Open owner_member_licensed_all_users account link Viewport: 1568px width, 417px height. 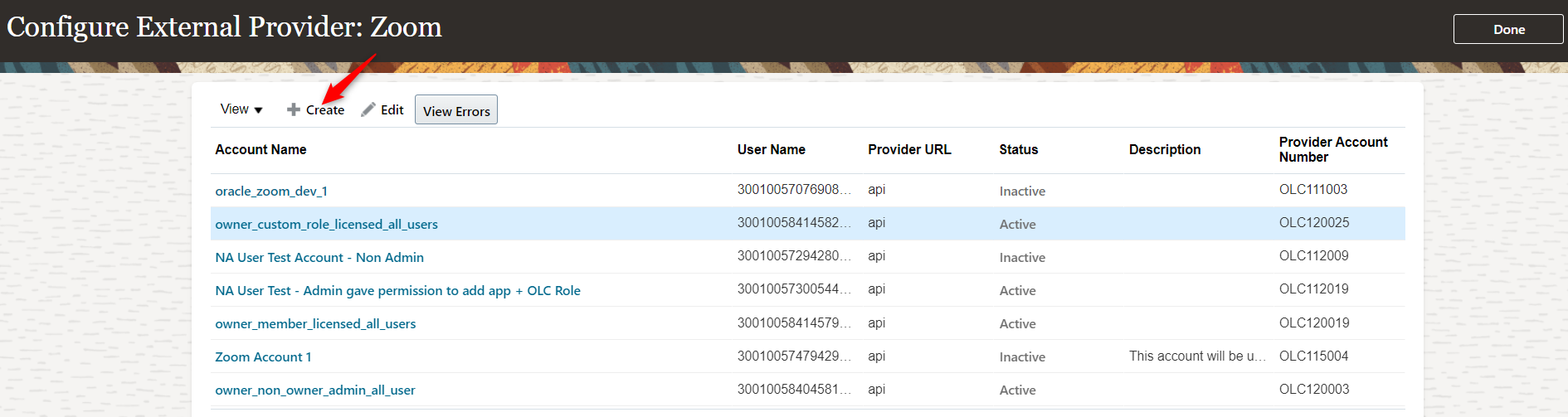pos(315,323)
